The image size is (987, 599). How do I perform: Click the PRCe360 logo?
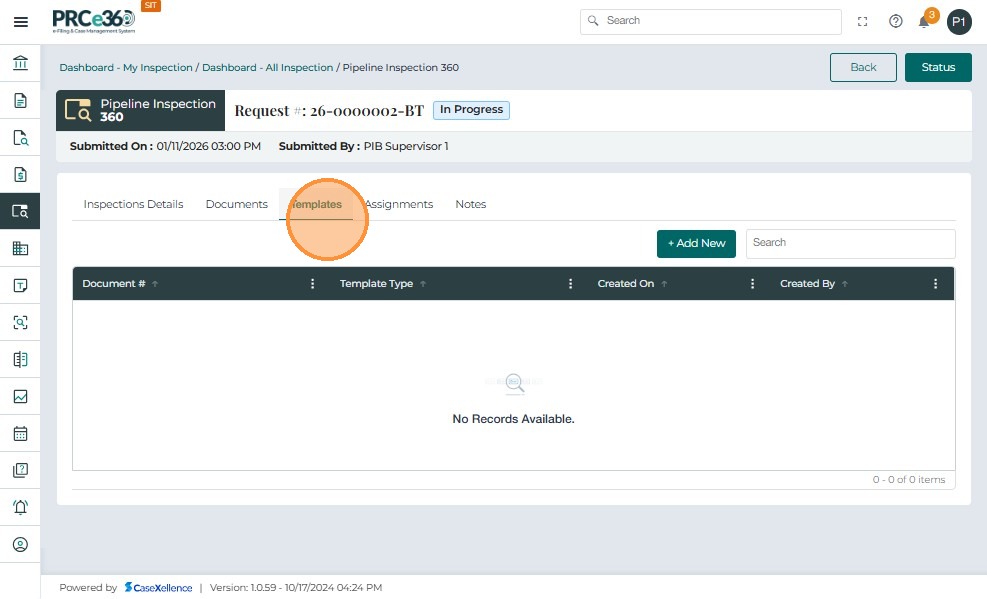pos(94,21)
